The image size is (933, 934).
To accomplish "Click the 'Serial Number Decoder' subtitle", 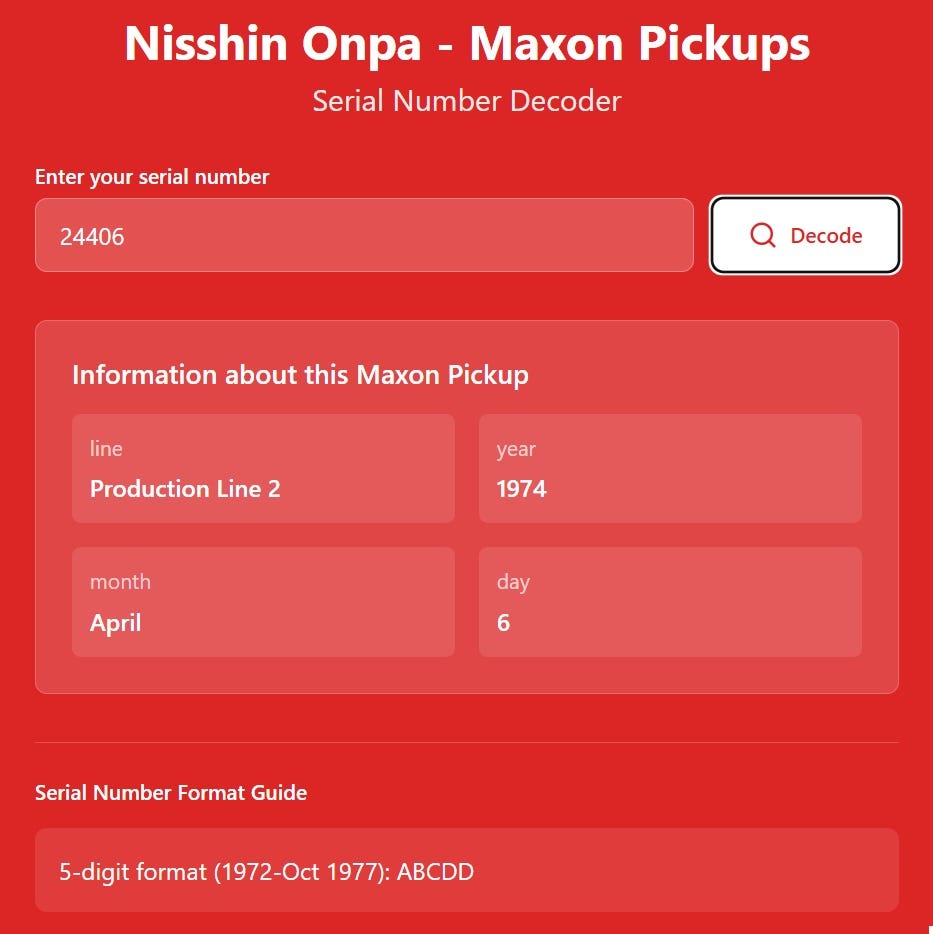I will [467, 101].
